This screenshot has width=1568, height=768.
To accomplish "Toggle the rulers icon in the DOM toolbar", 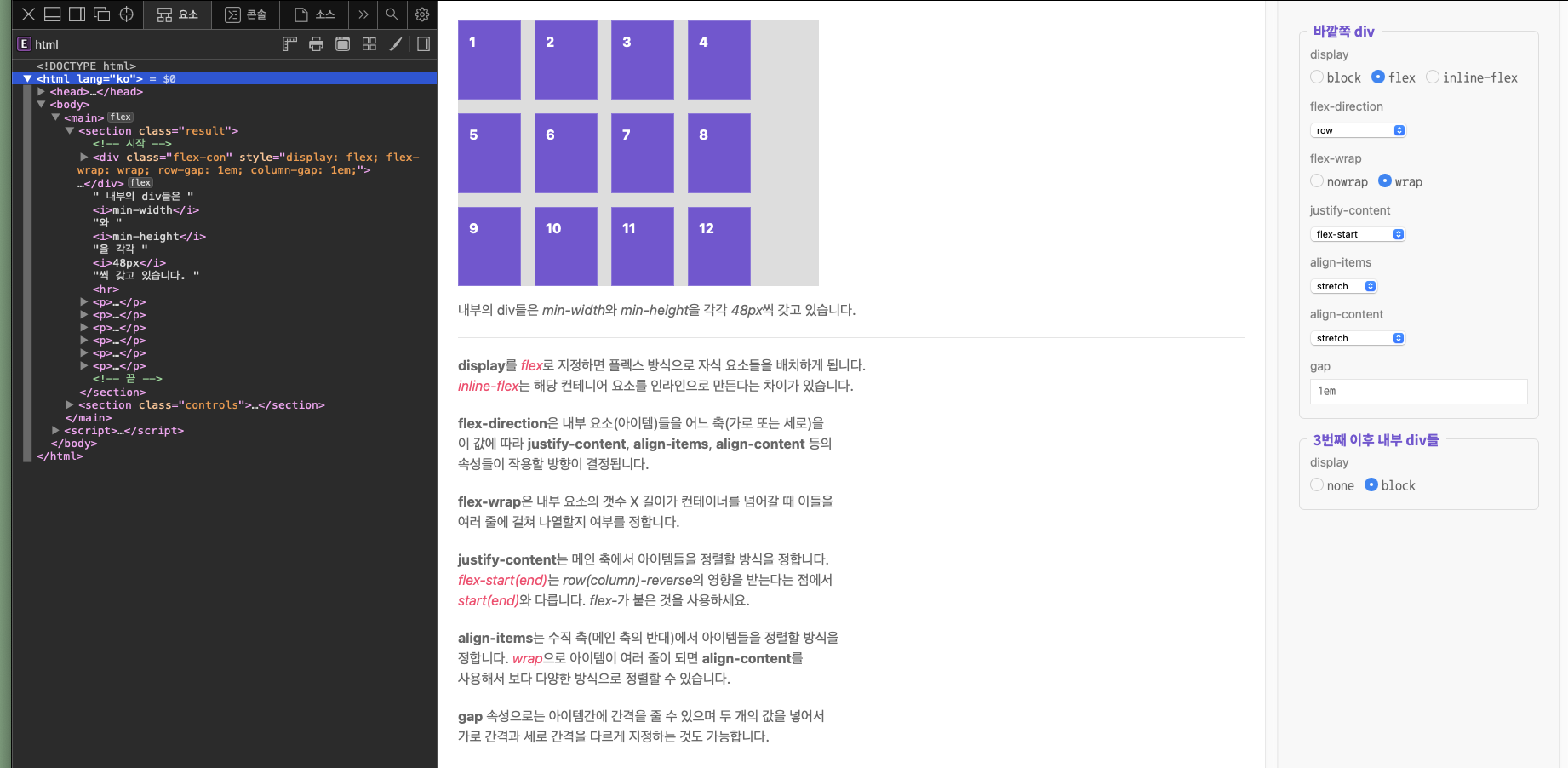I will (x=289, y=44).
